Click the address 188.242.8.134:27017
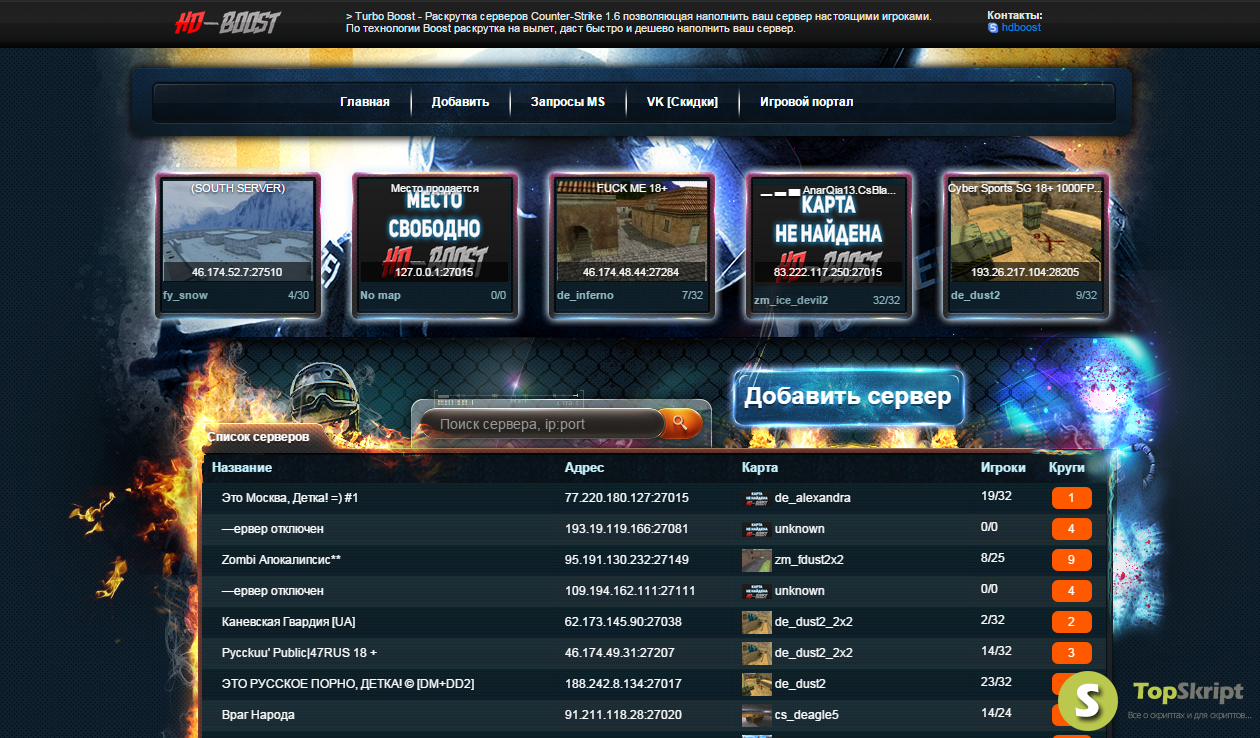Screen dimensions: 1260x738 623,684
